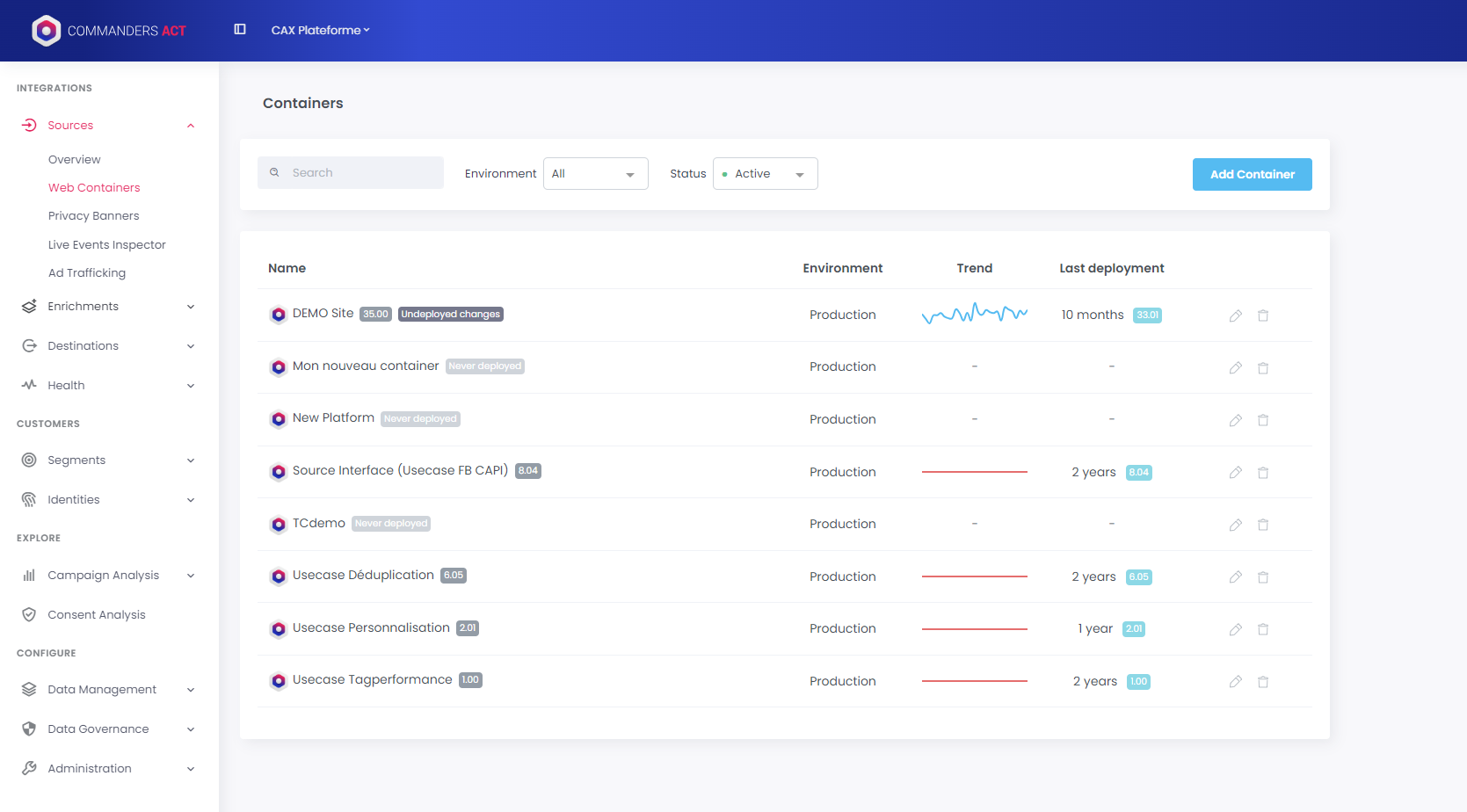Open the CAX Plateforme site selector
Viewport: 1467px width, 812px height.
[320, 31]
